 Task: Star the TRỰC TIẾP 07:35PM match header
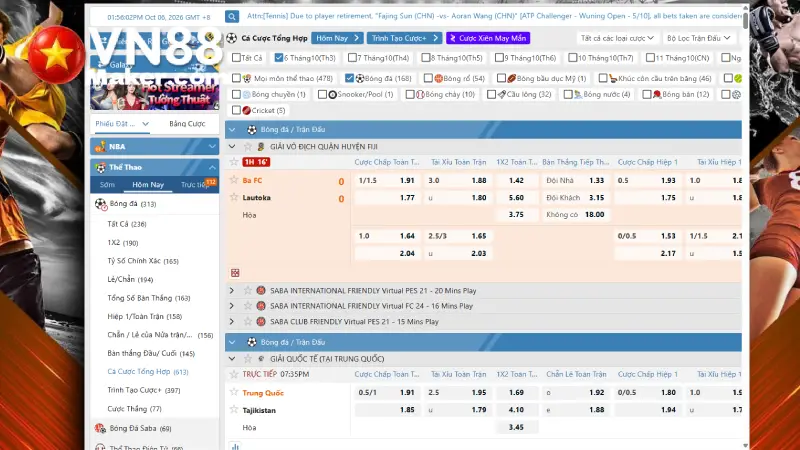[x=234, y=374]
